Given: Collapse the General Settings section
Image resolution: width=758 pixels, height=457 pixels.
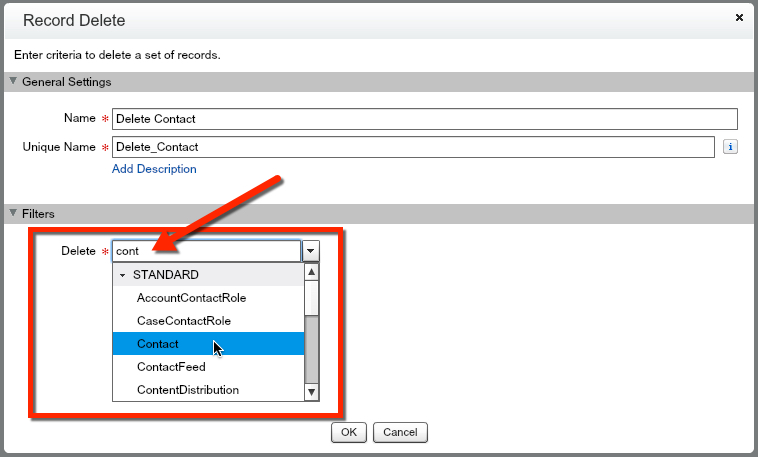Looking at the screenshot, I should pyautogui.click(x=13, y=82).
